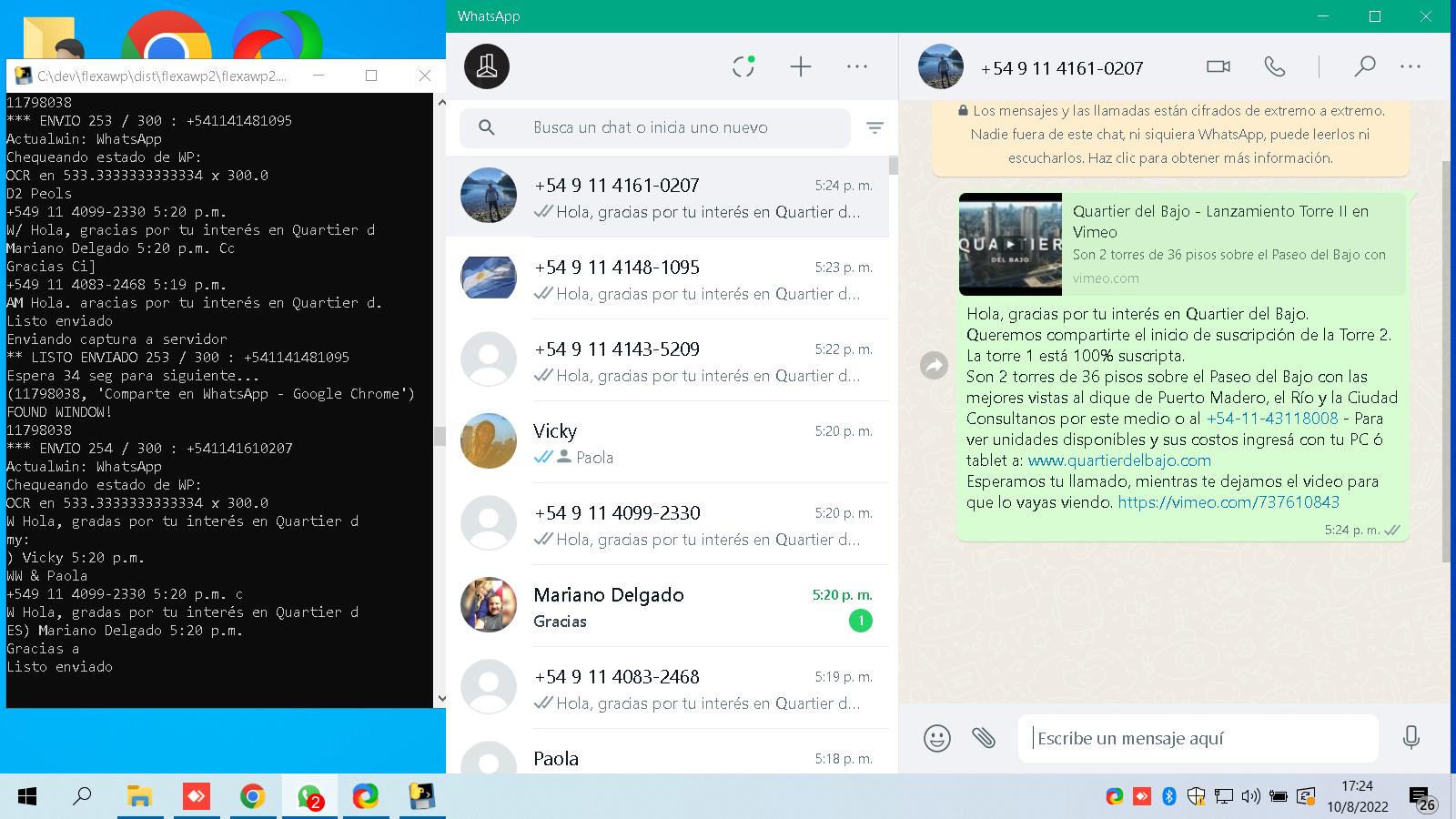Viewport: 1456px width, 819px height.
Task: Open the emoji picker
Action: click(x=936, y=738)
